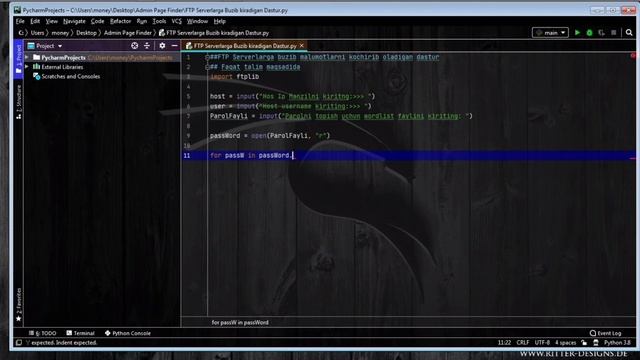This screenshot has height=360, width=640.
Task: Open the Help menu
Action: (220, 21)
